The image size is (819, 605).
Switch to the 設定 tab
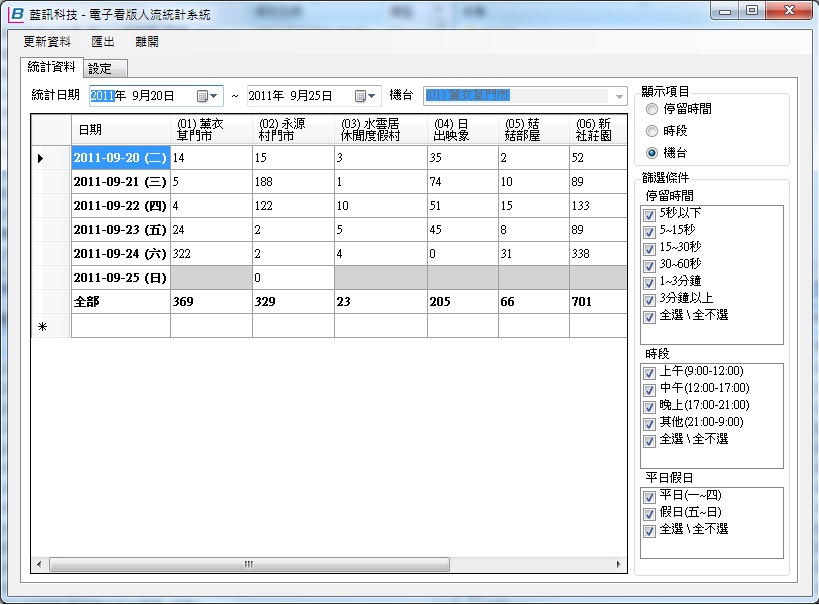pyautogui.click(x=104, y=68)
